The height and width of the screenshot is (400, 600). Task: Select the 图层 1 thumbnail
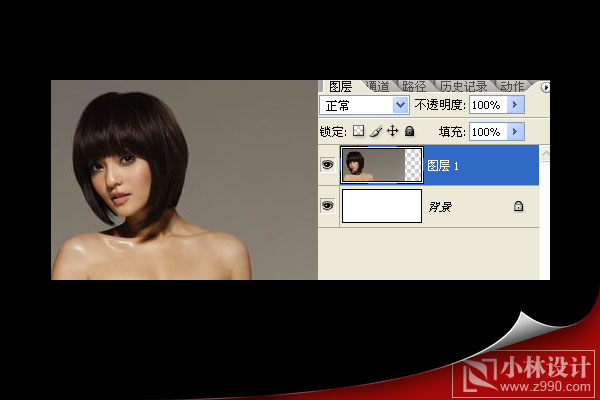[382, 165]
